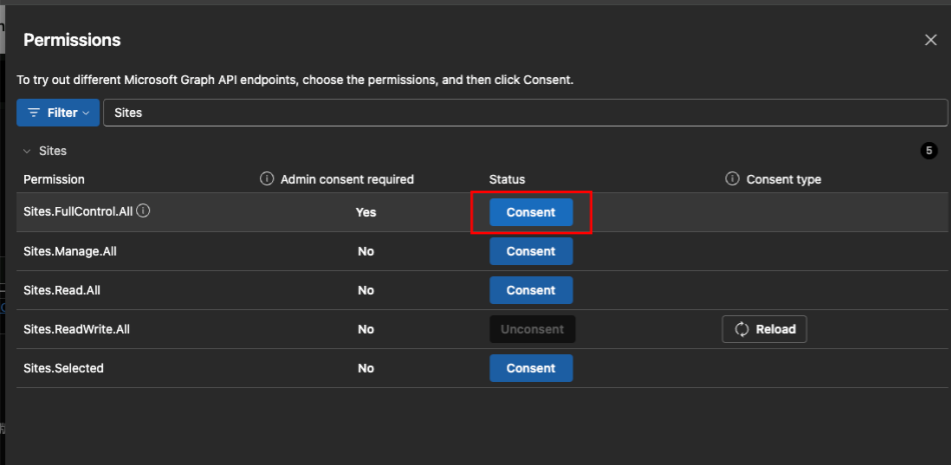The width and height of the screenshot is (951, 465).
Task: Click Consent for Sites.Manage.All
Action: coord(531,251)
